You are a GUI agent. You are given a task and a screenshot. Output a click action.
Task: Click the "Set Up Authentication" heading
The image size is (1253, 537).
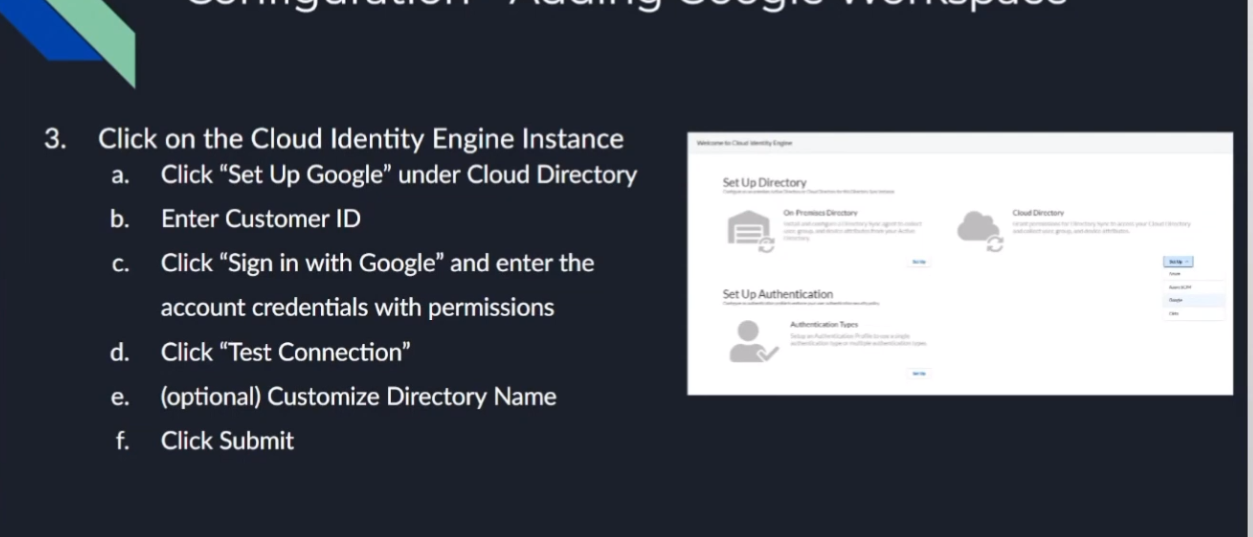pos(777,294)
